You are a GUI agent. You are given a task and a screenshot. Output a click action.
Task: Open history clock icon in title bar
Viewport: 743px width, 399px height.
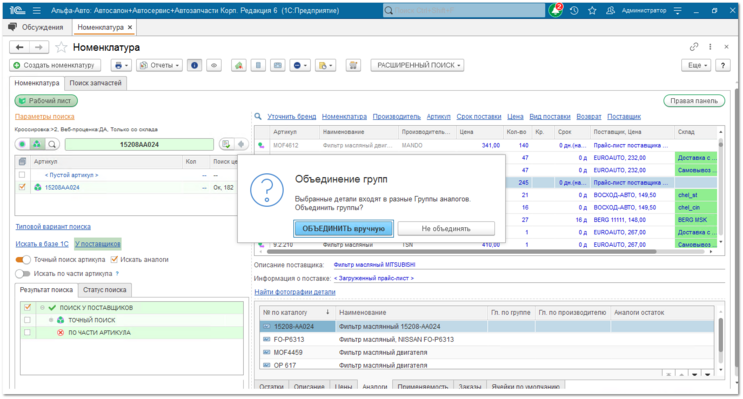click(x=574, y=10)
